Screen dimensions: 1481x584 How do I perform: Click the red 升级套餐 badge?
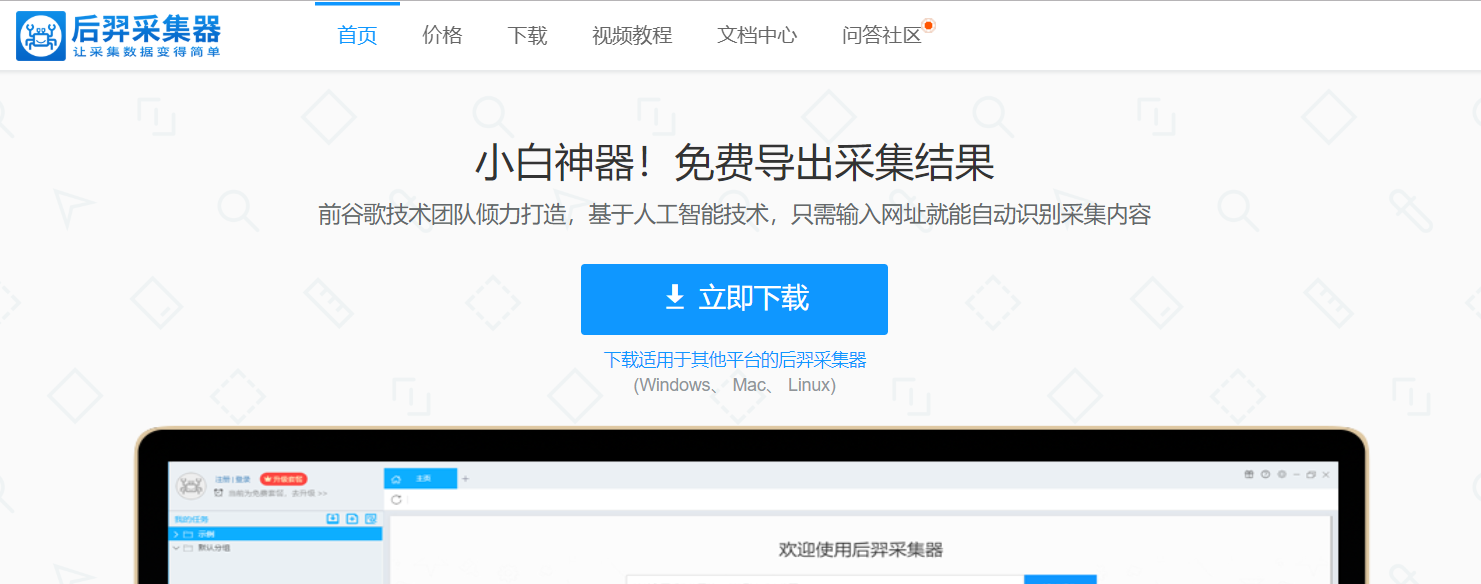(284, 479)
